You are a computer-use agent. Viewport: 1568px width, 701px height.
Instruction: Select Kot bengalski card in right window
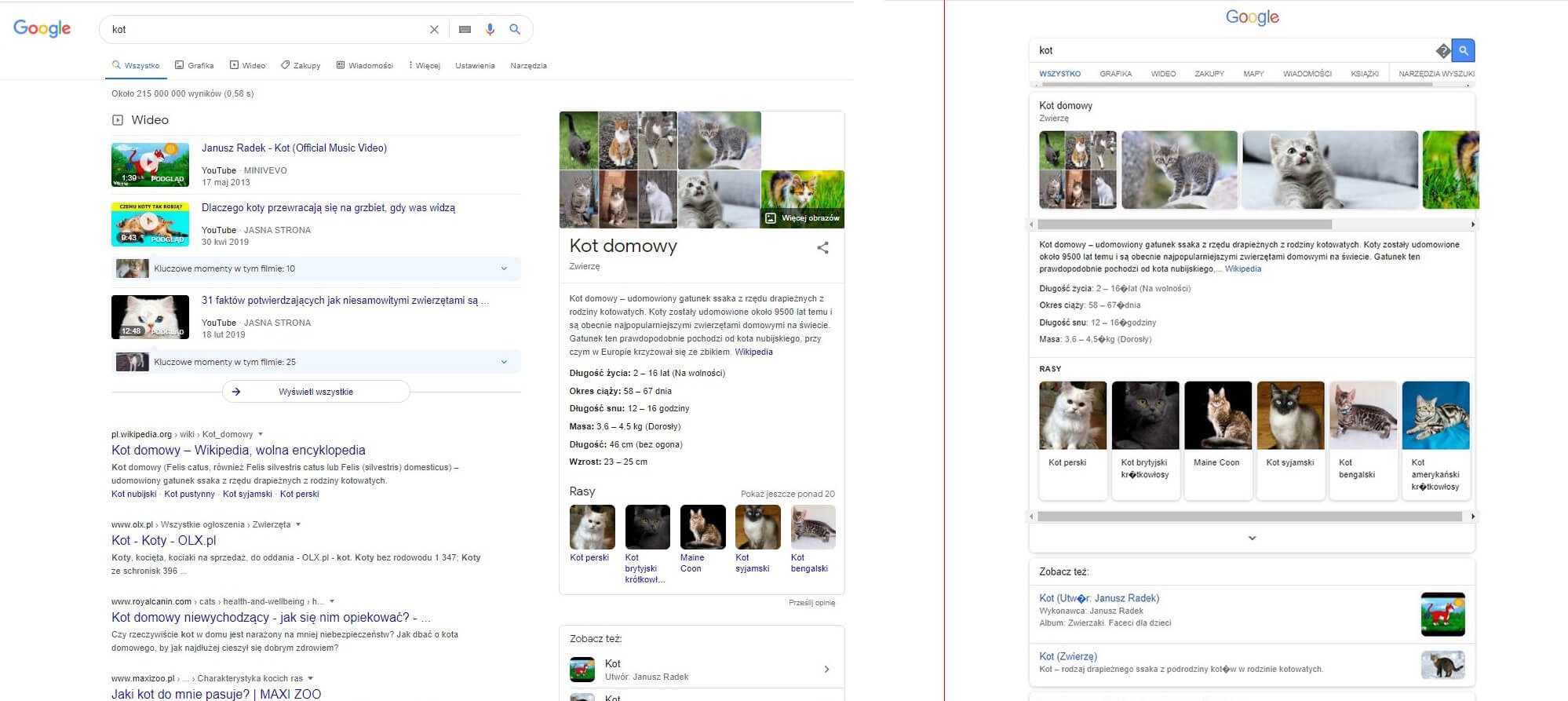coord(1363,440)
